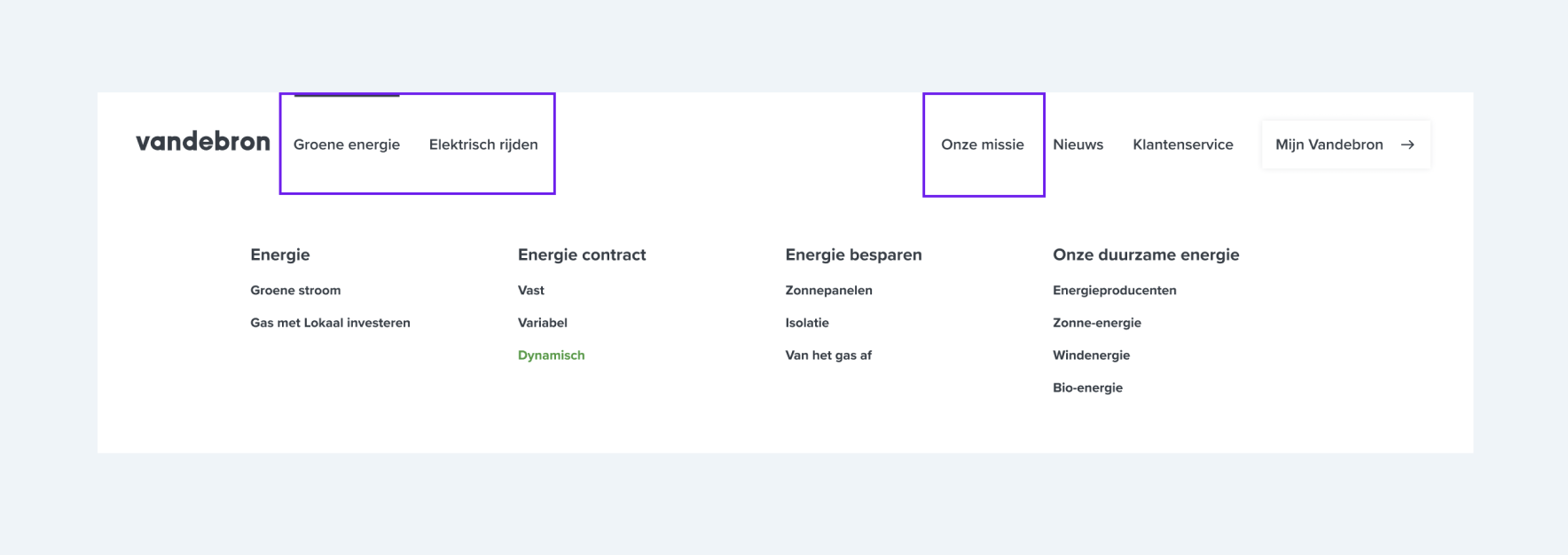Image resolution: width=1568 pixels, height=555 pixels.
Task: Open the Elektrisch rijden menu
Action: (483, 145)
